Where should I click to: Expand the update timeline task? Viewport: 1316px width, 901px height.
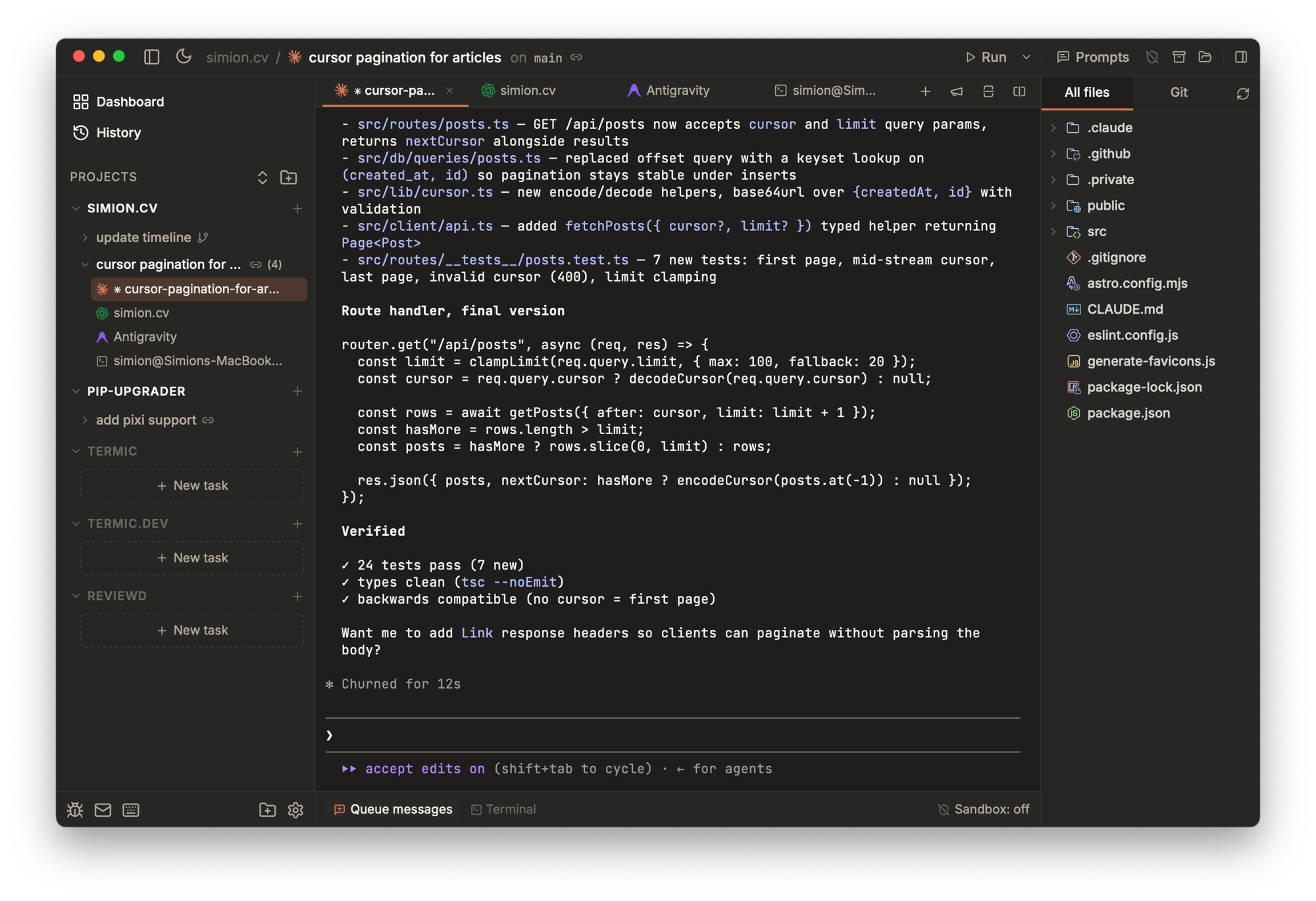(x=85, y=237)
